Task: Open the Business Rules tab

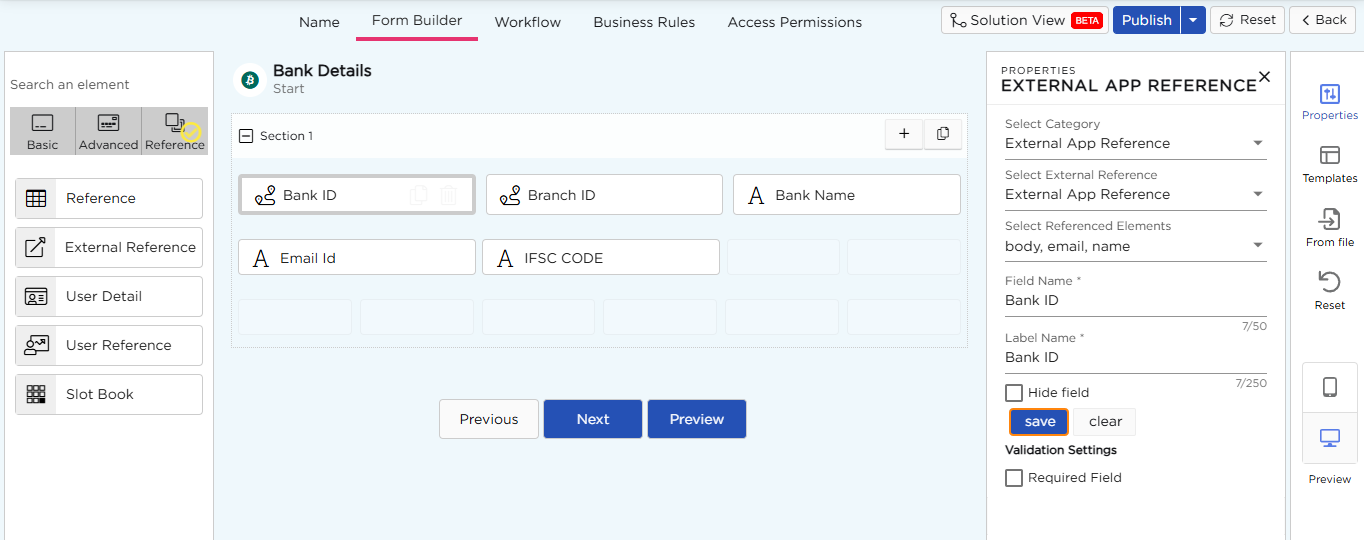Action: tap(644, 22)
